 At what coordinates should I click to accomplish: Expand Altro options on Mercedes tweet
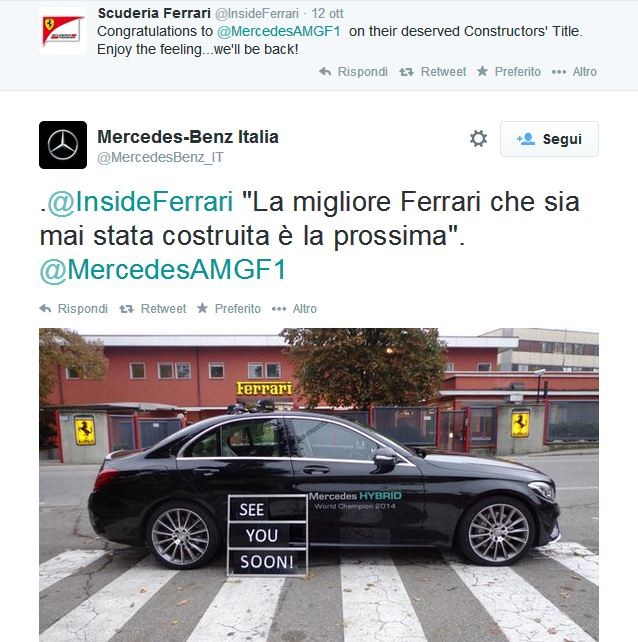tap(279, 309)
